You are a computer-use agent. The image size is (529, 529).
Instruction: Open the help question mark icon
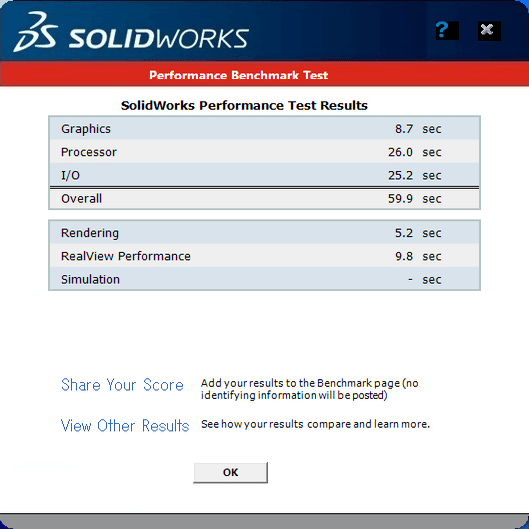click(447, 30)
